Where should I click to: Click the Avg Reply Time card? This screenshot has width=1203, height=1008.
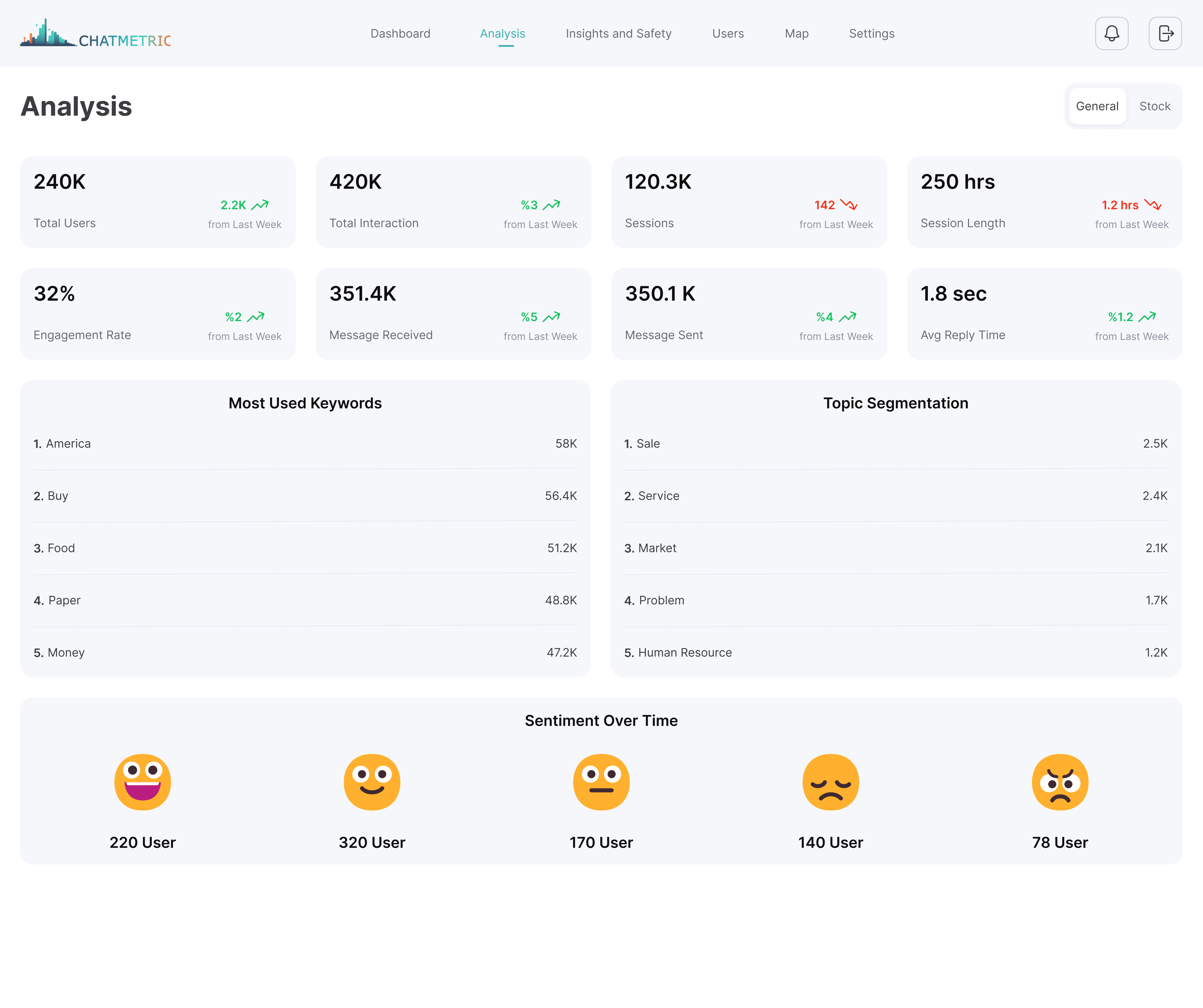tap(1044, 314)
